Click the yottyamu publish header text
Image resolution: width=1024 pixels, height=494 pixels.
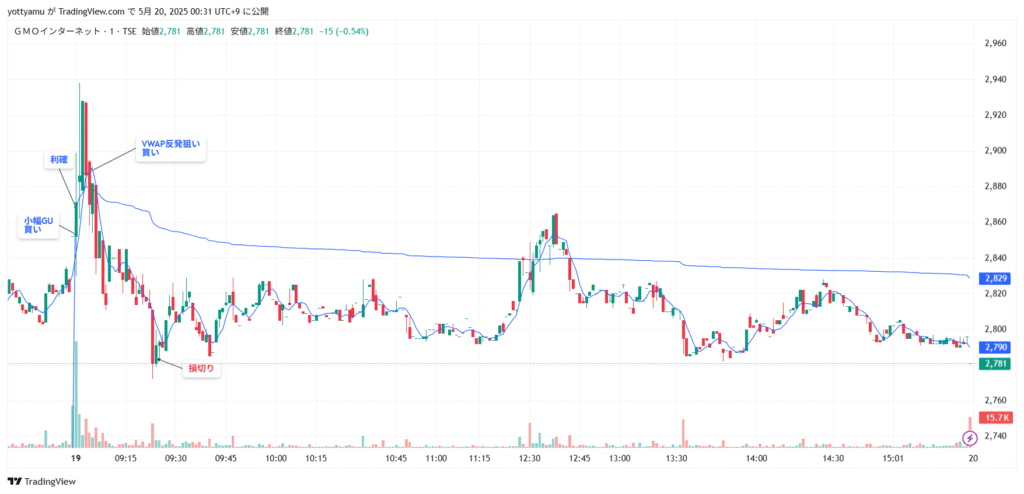[137, 11]
